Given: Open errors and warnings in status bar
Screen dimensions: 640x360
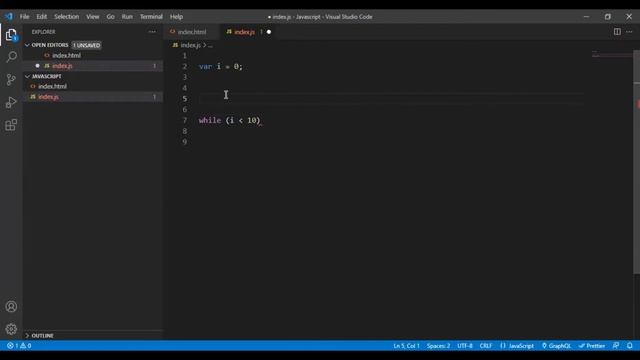Looking at the screenshot, I should [x=19, y=346].
